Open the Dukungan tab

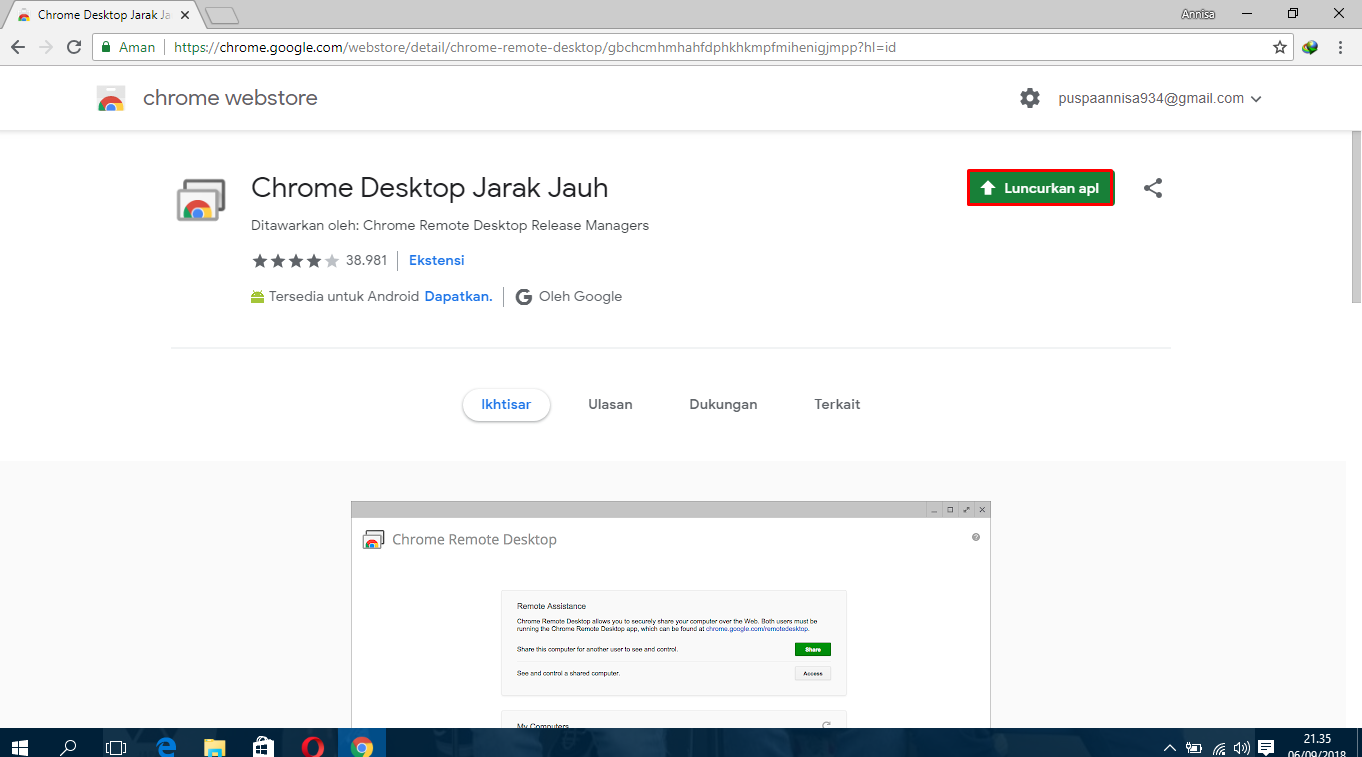723,405
